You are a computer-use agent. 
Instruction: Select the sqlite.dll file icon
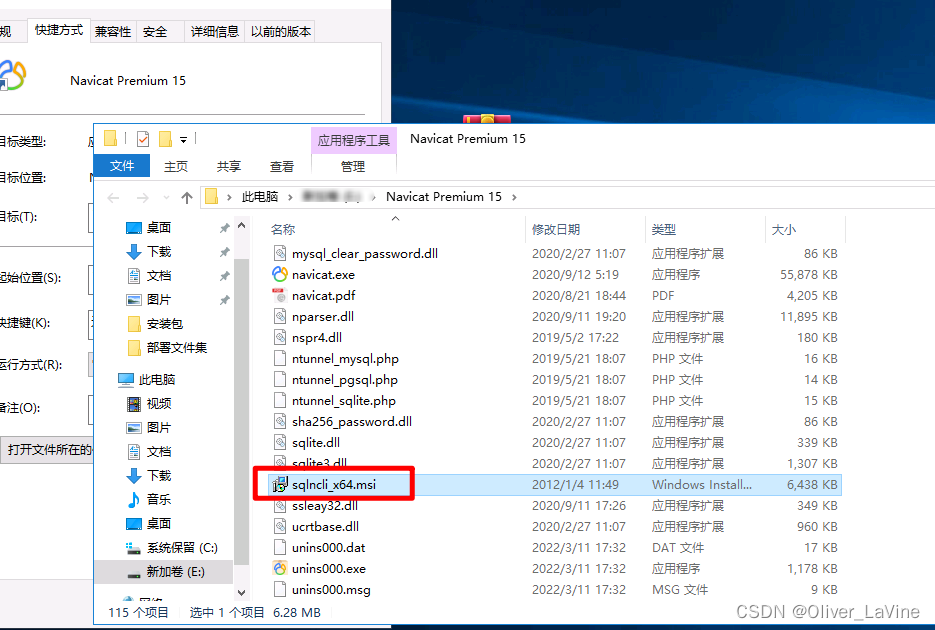click(x=280, y=442)
